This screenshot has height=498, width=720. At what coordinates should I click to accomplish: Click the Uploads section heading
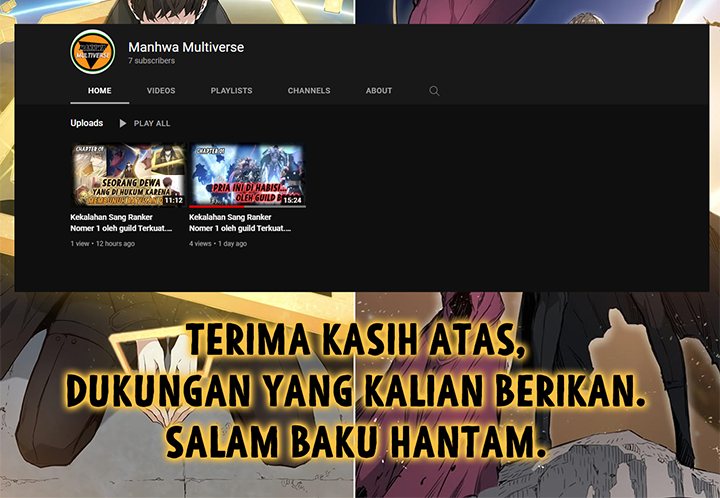tap(86, 123)
